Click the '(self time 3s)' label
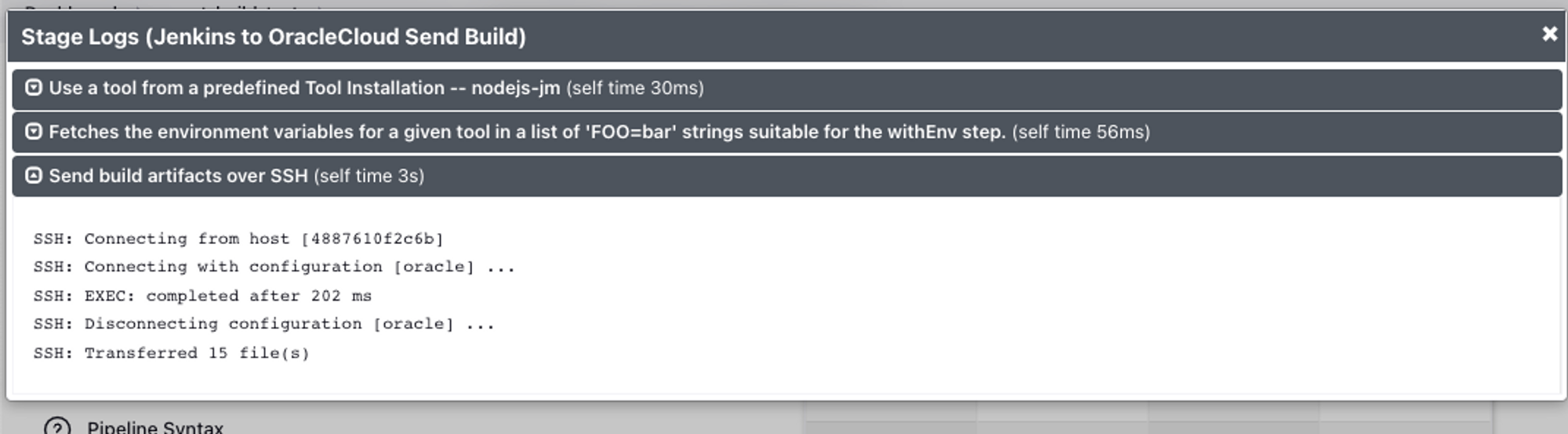This screenshot has width=1568, height=434. click(369, 176)
